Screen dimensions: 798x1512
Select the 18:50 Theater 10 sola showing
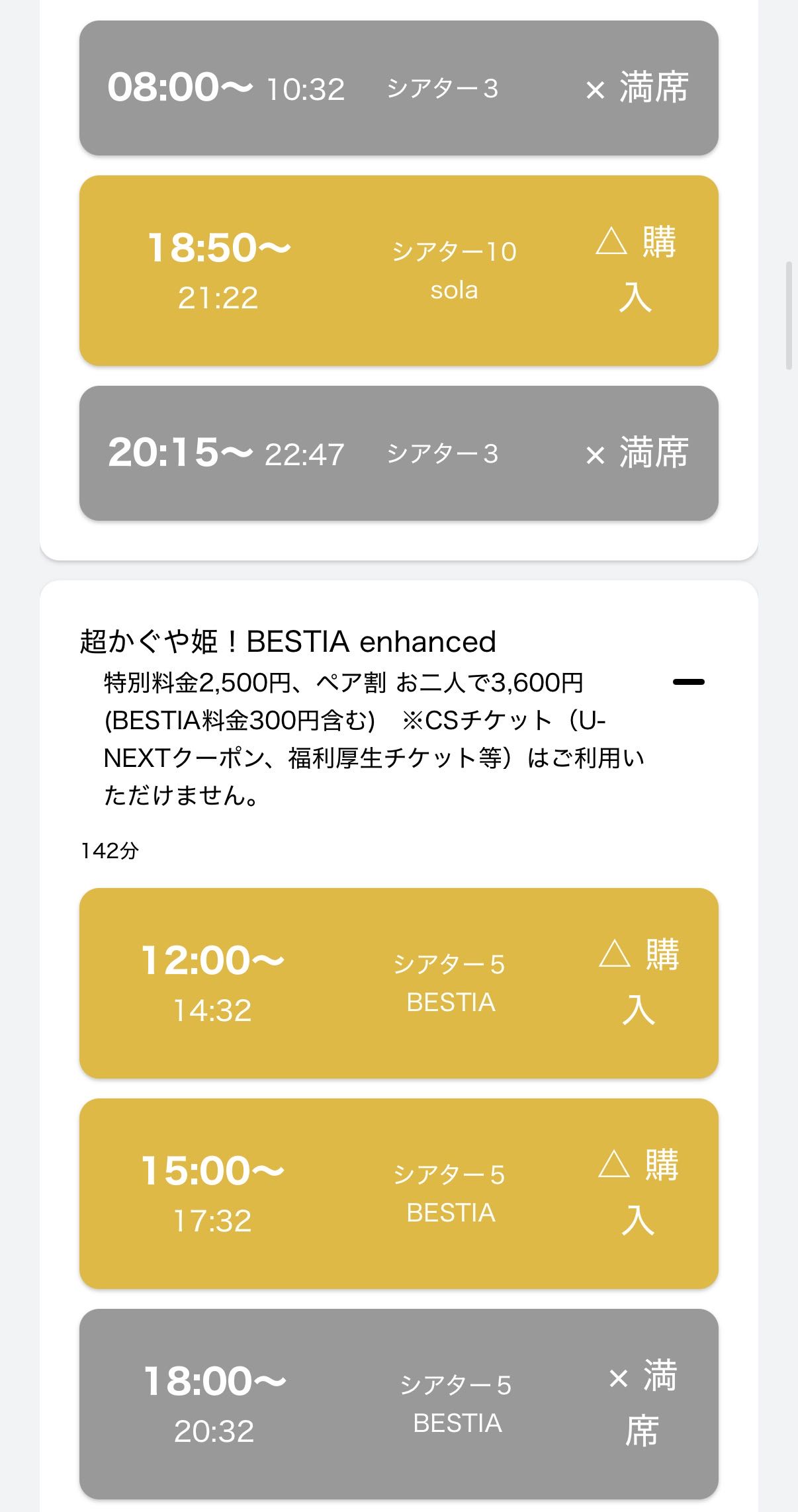398,271
